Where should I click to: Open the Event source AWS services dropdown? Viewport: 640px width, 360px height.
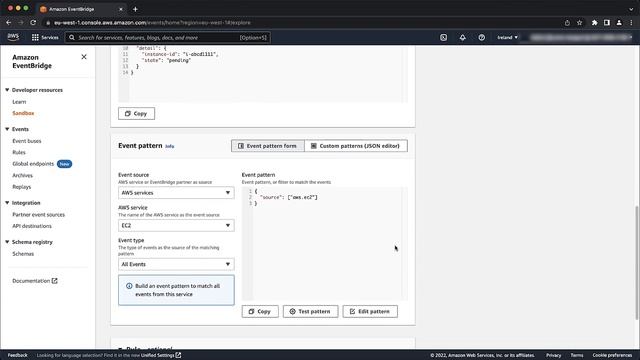(176, 193)
